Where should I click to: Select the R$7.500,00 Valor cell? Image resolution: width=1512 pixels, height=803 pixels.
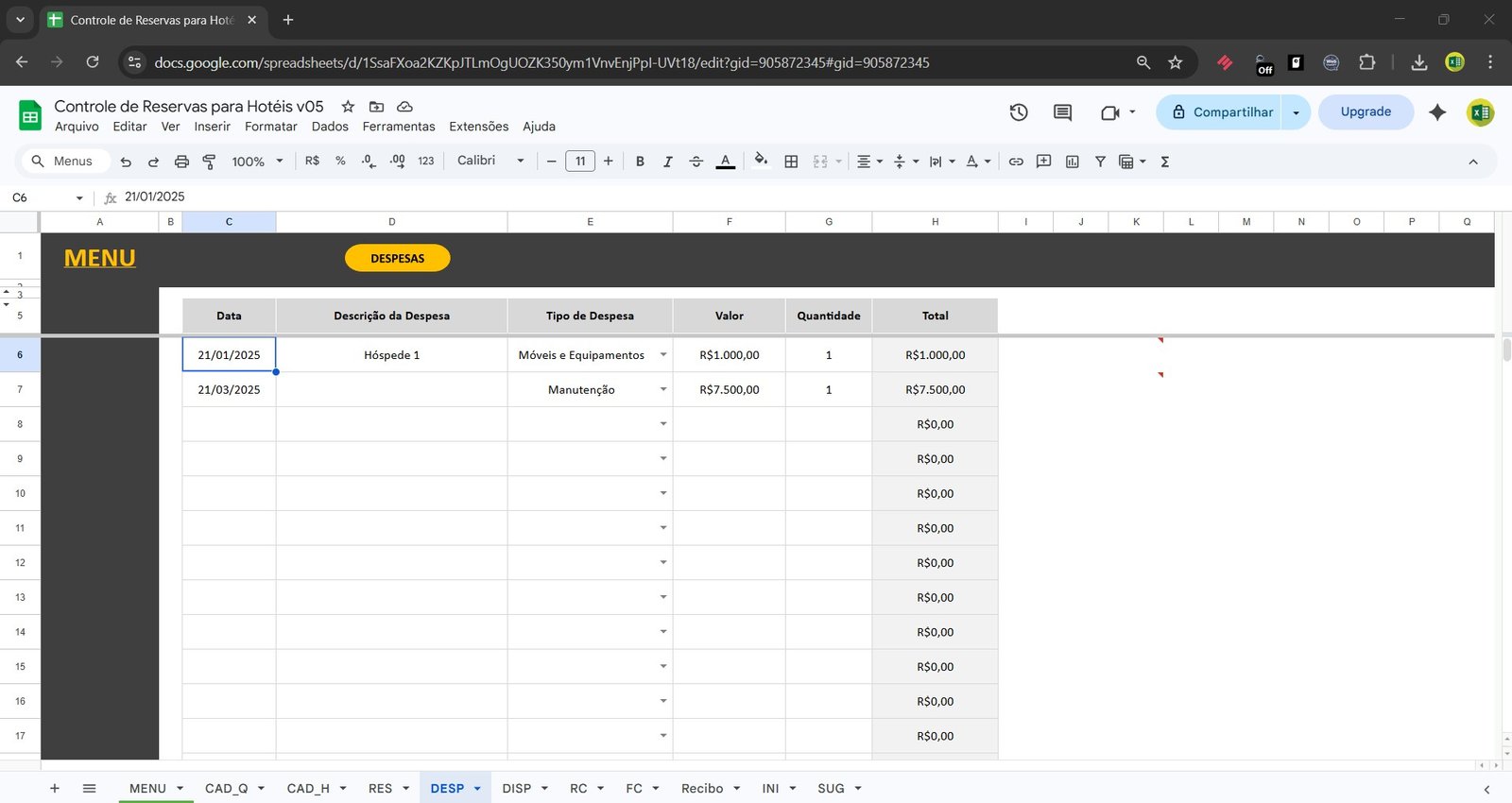pos(729,390)
